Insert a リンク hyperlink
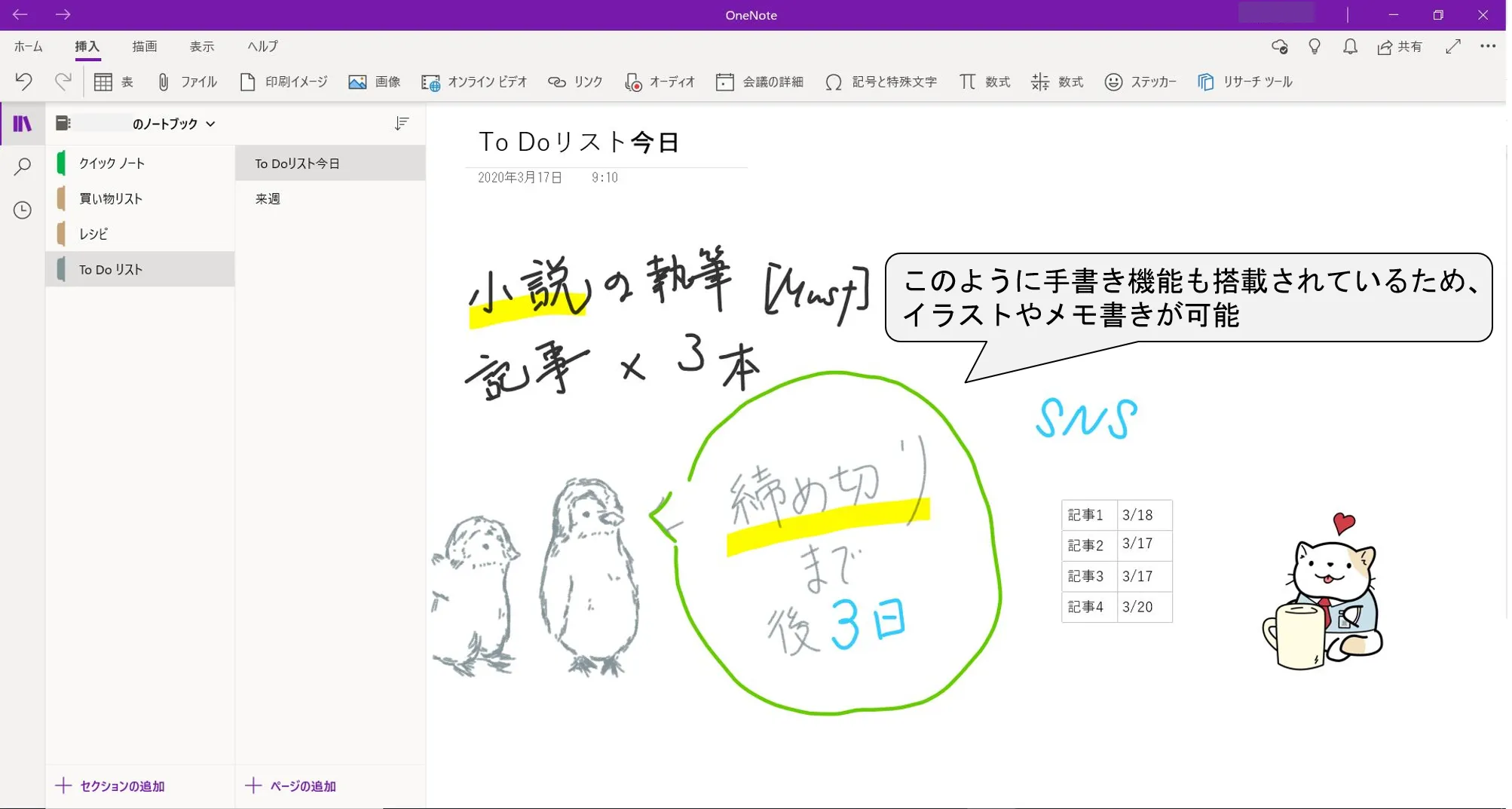This screenshot has width=1512, height=809. pos(575,81)
